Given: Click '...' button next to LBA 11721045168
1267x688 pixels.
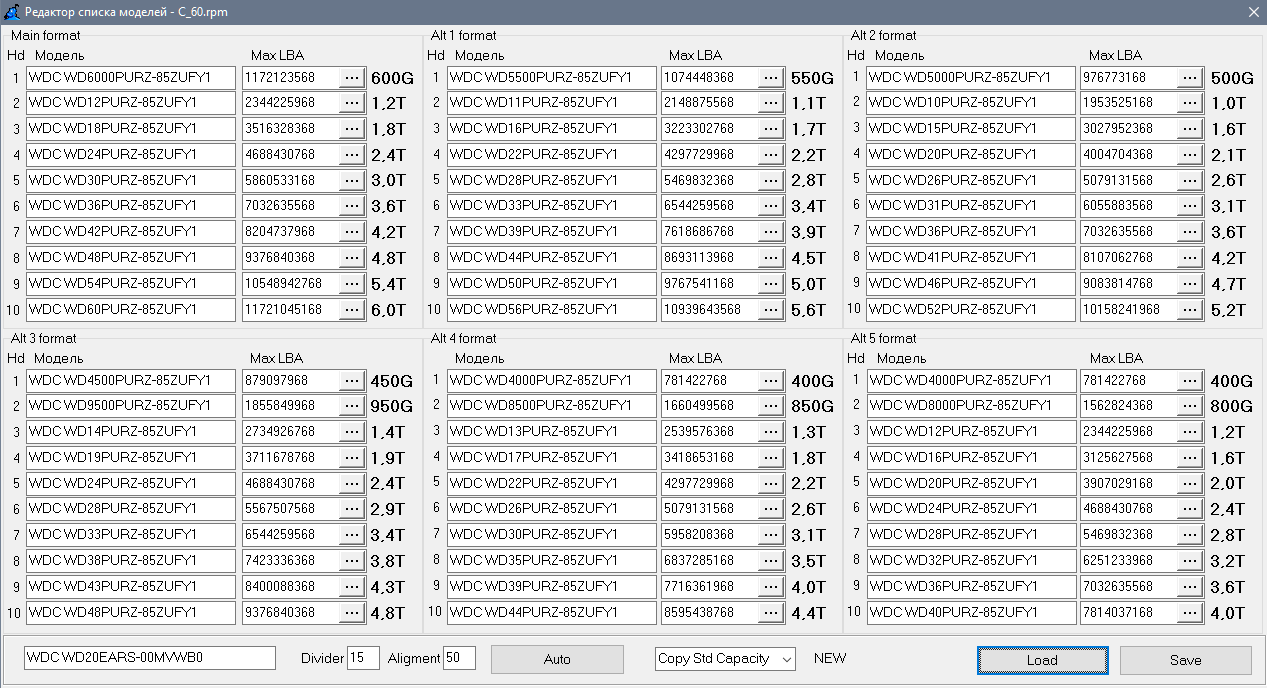Looking at the screenshot, I should (x=352, y=309).
